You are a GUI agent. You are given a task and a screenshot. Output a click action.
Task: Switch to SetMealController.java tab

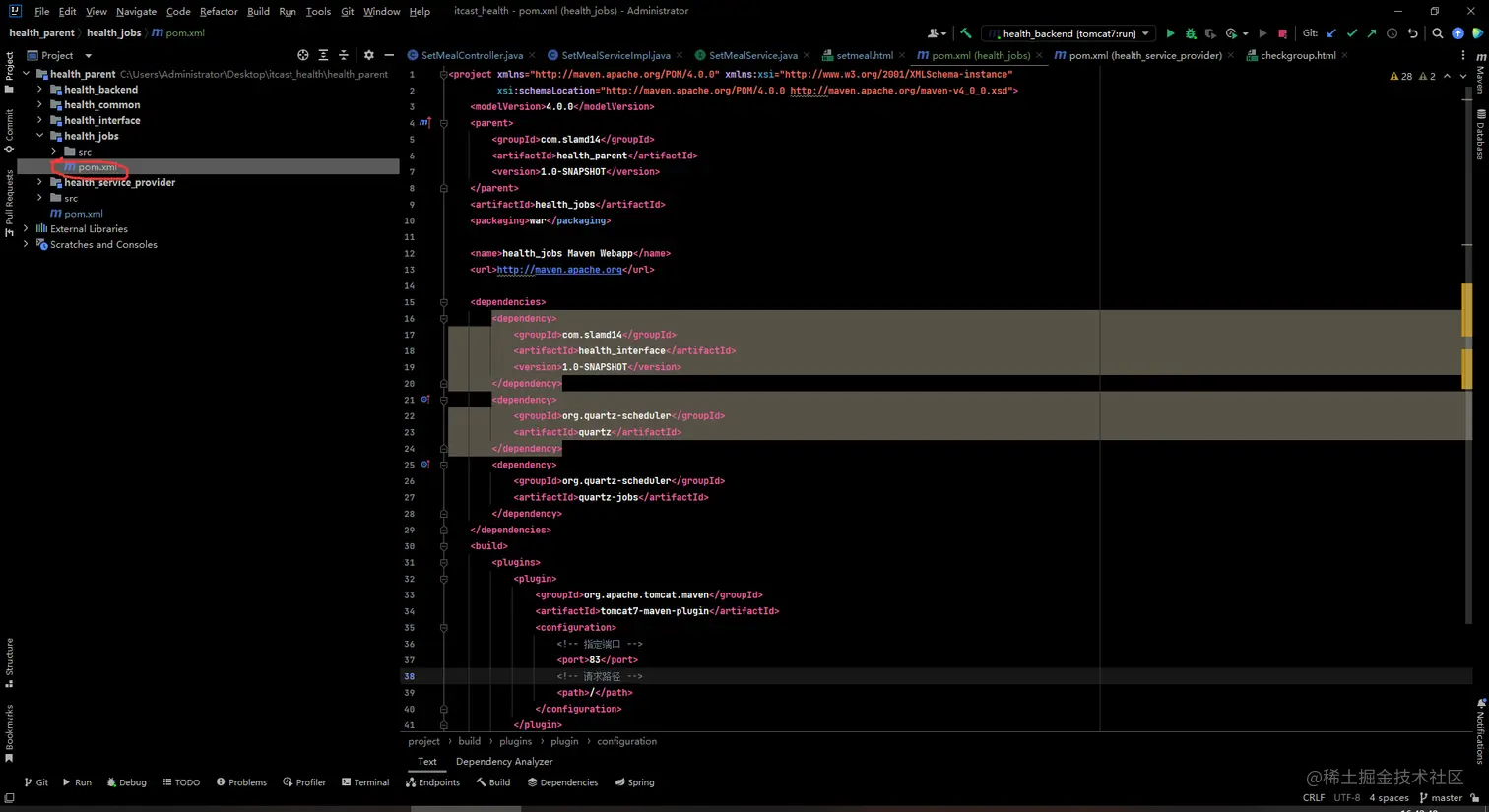tap(472, 55)
